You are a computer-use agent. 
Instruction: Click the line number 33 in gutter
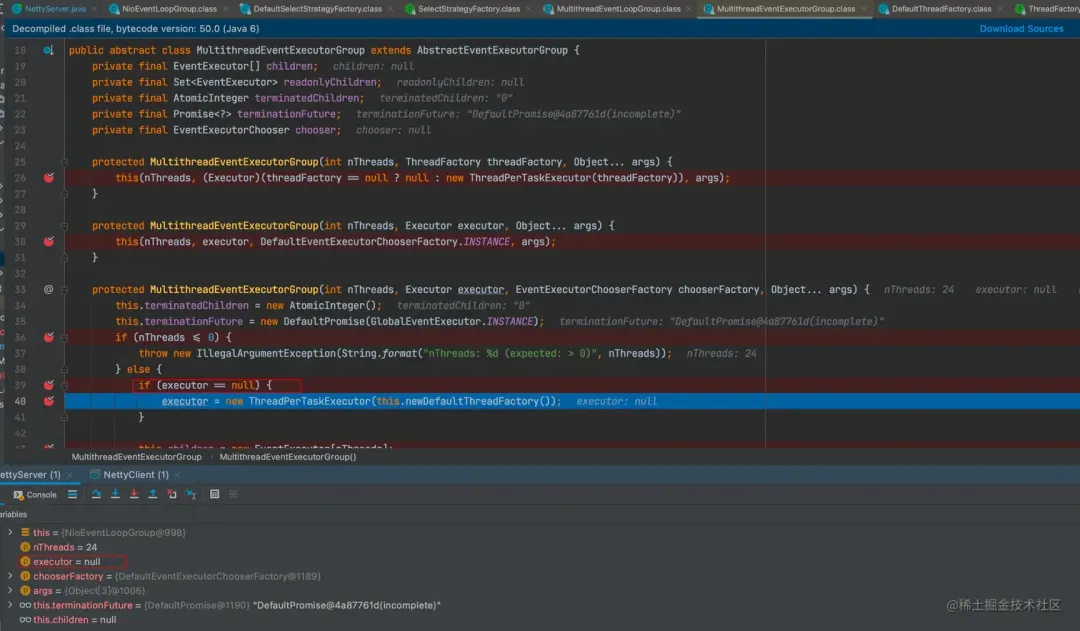tap(20, 289)
